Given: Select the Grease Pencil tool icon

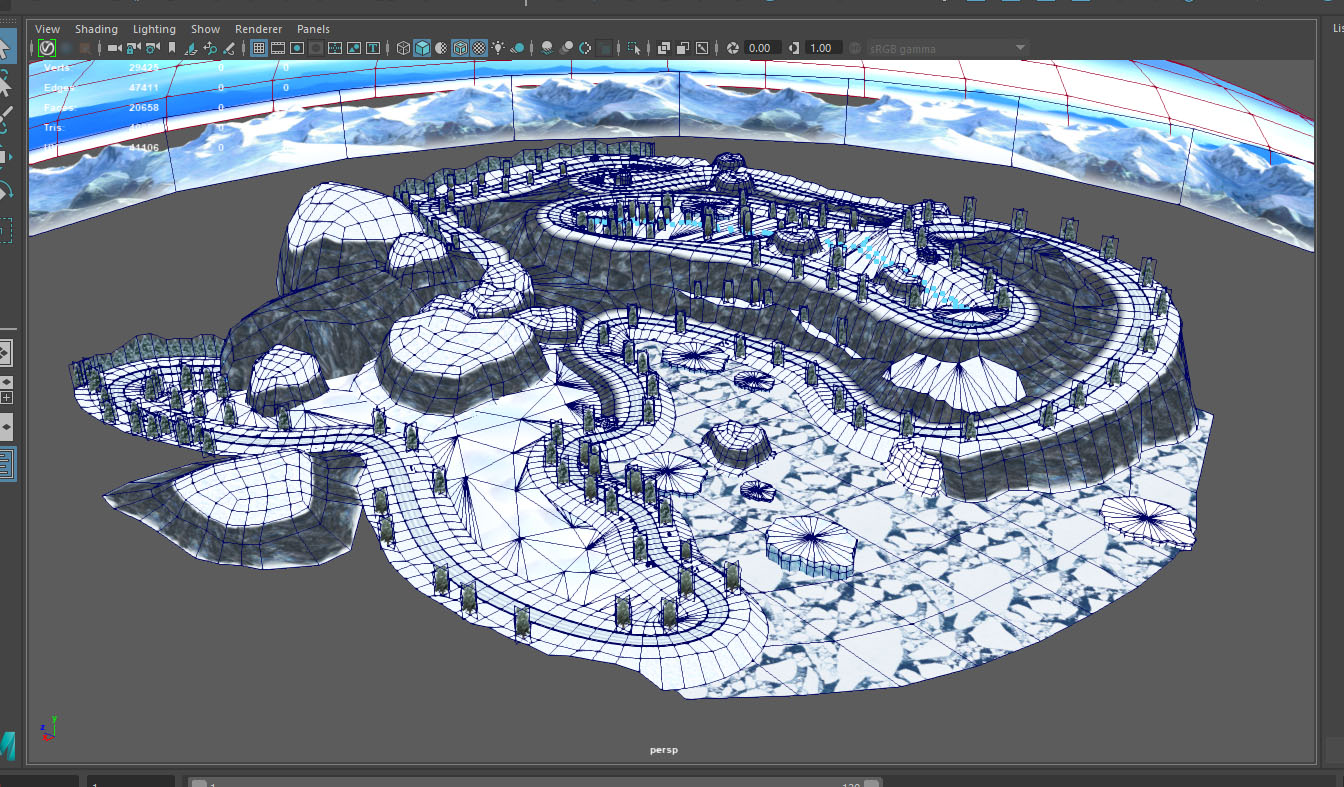Looking at the screenshot, I should click(229, 48).
